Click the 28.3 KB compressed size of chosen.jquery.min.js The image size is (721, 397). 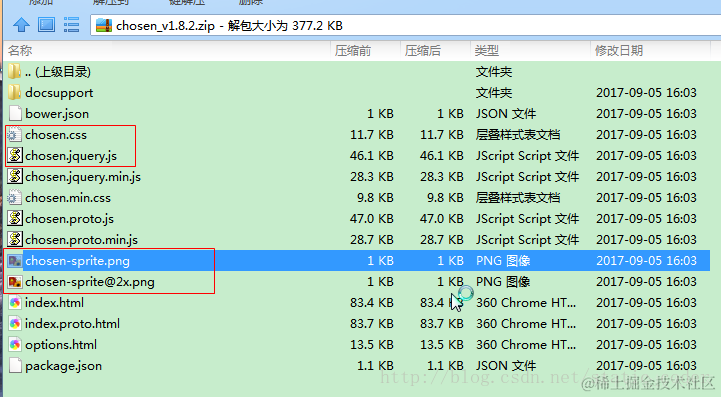[x=441, y=177]
